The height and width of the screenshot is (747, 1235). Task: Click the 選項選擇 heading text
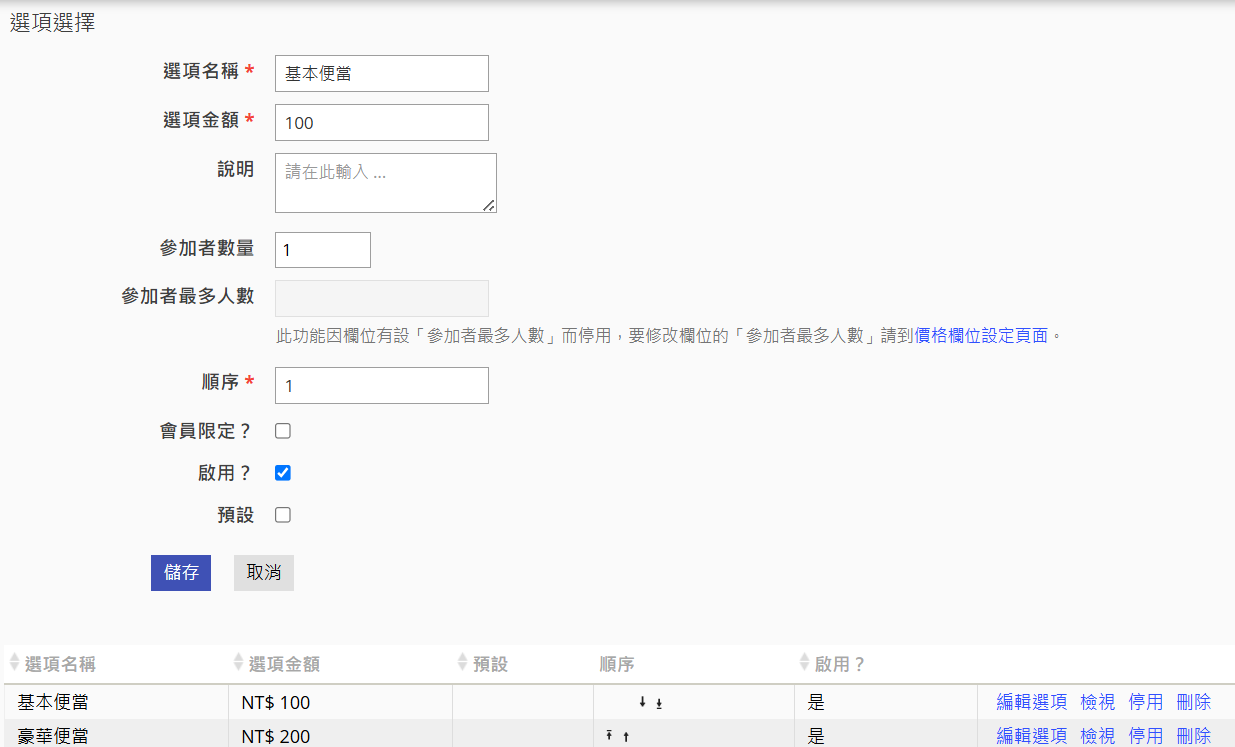coord(53,23)
